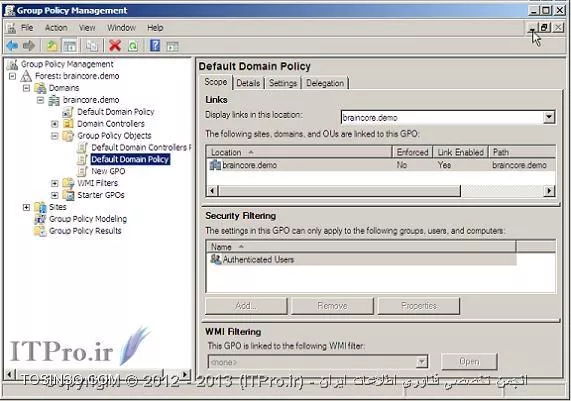The height and width of the screenshot is (401, 571).
Task: Collapse the Domains node
Action: (x=27, y=88)
